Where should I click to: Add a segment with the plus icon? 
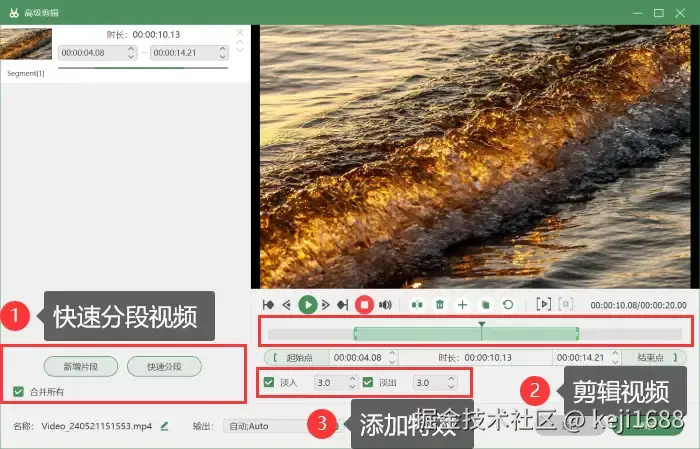pos(462,305)
